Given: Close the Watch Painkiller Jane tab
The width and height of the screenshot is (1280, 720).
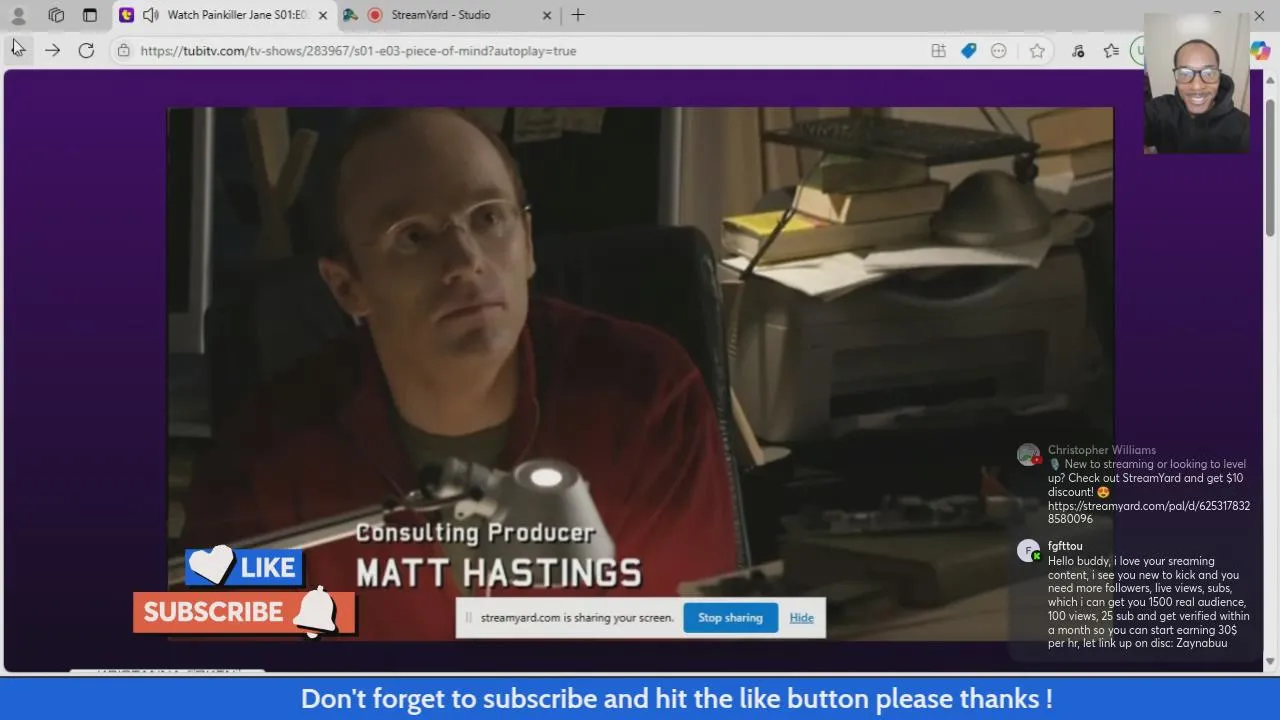Looking at the screenshot, I should [x=323, y=15].
